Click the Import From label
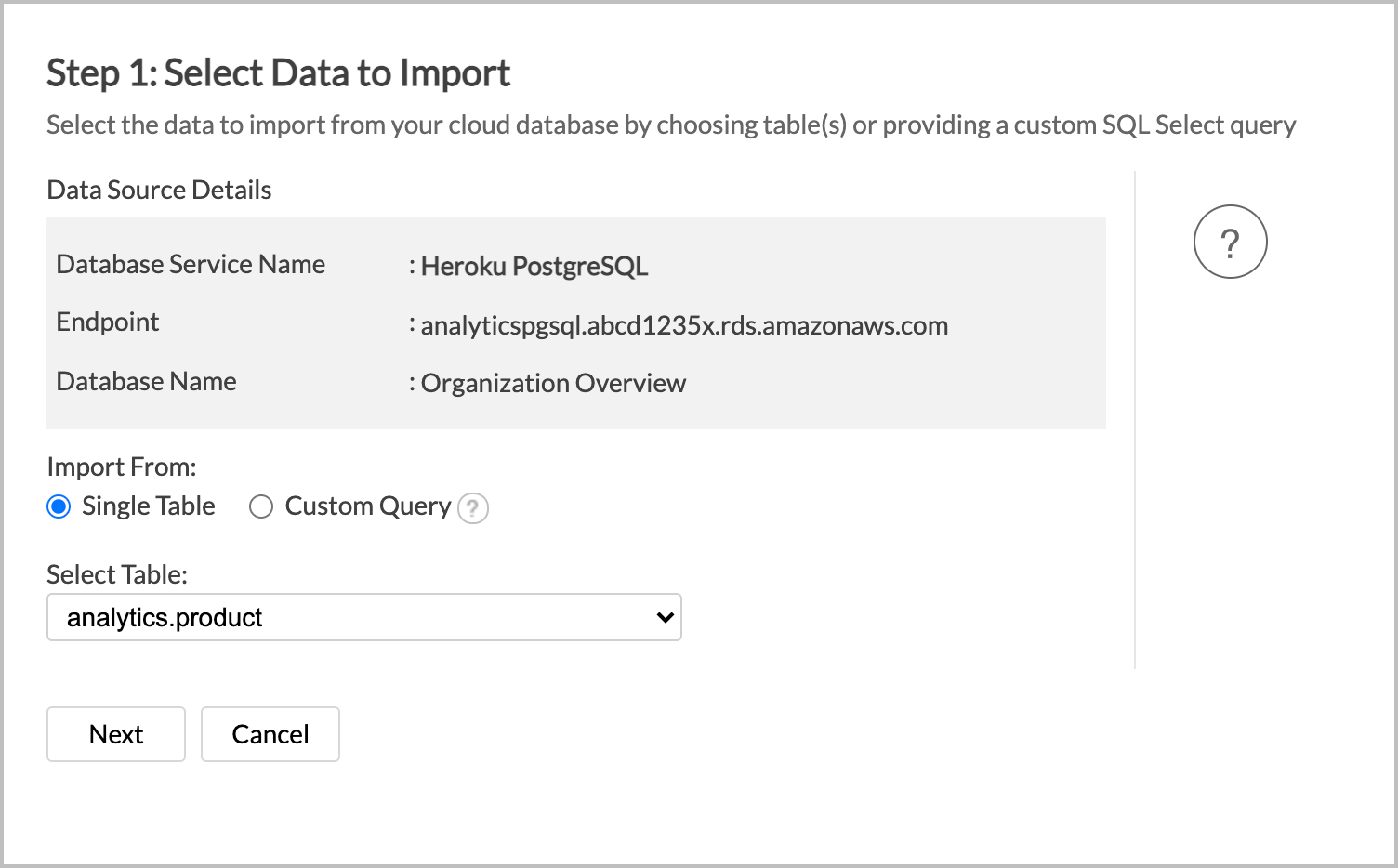 pos(121,467)
